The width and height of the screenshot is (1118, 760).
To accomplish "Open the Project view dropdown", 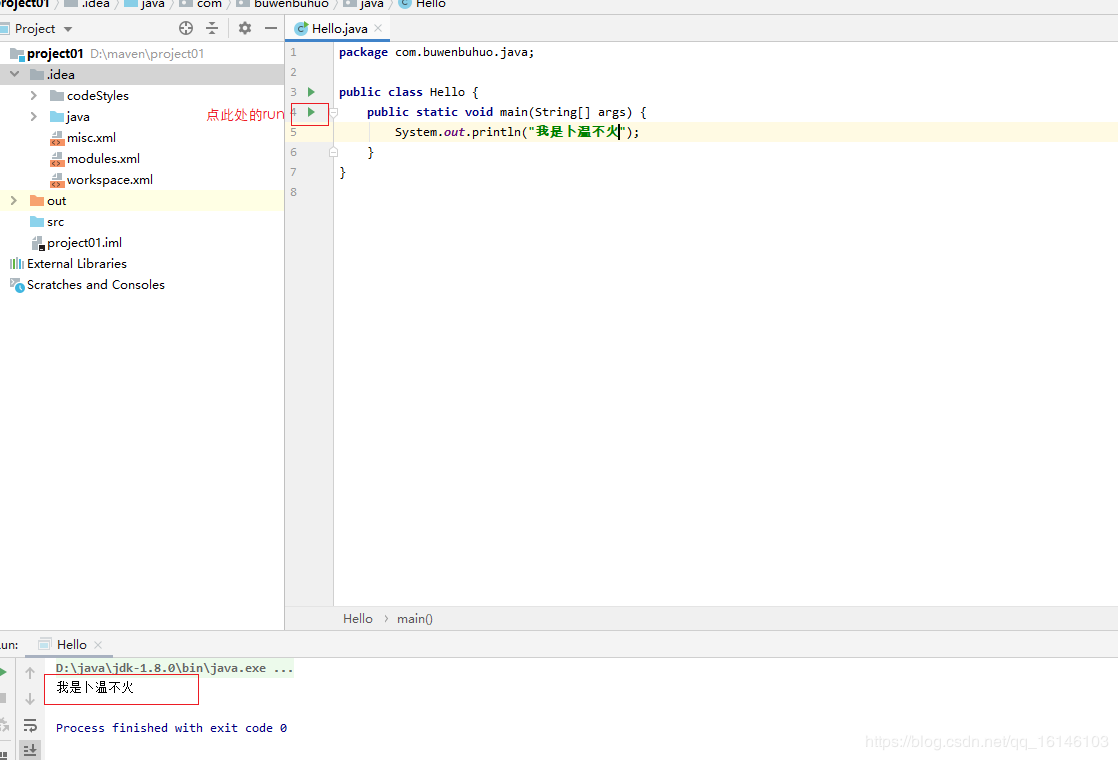I will click(x=67, y=29).
